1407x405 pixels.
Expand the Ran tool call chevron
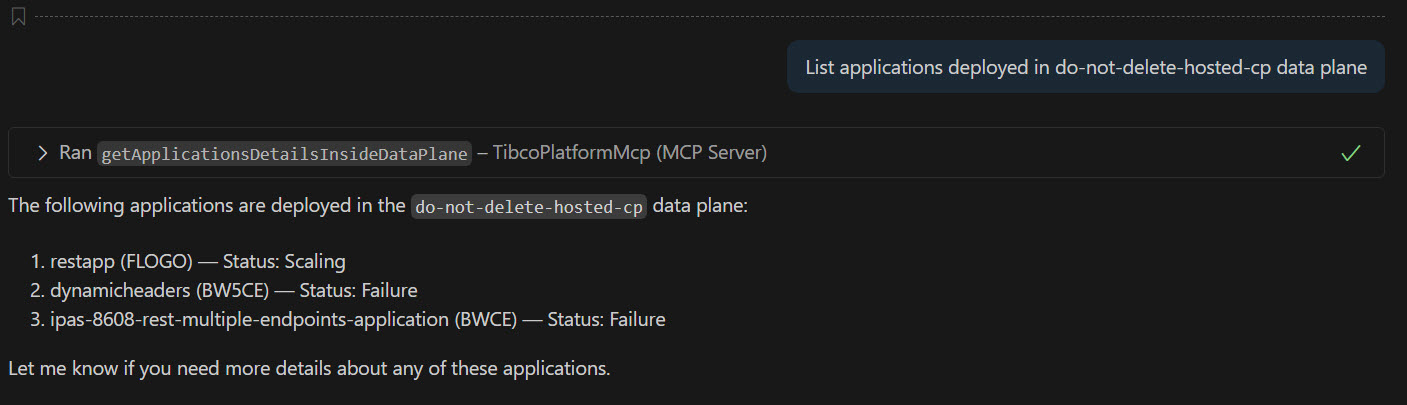click(42, 153)
